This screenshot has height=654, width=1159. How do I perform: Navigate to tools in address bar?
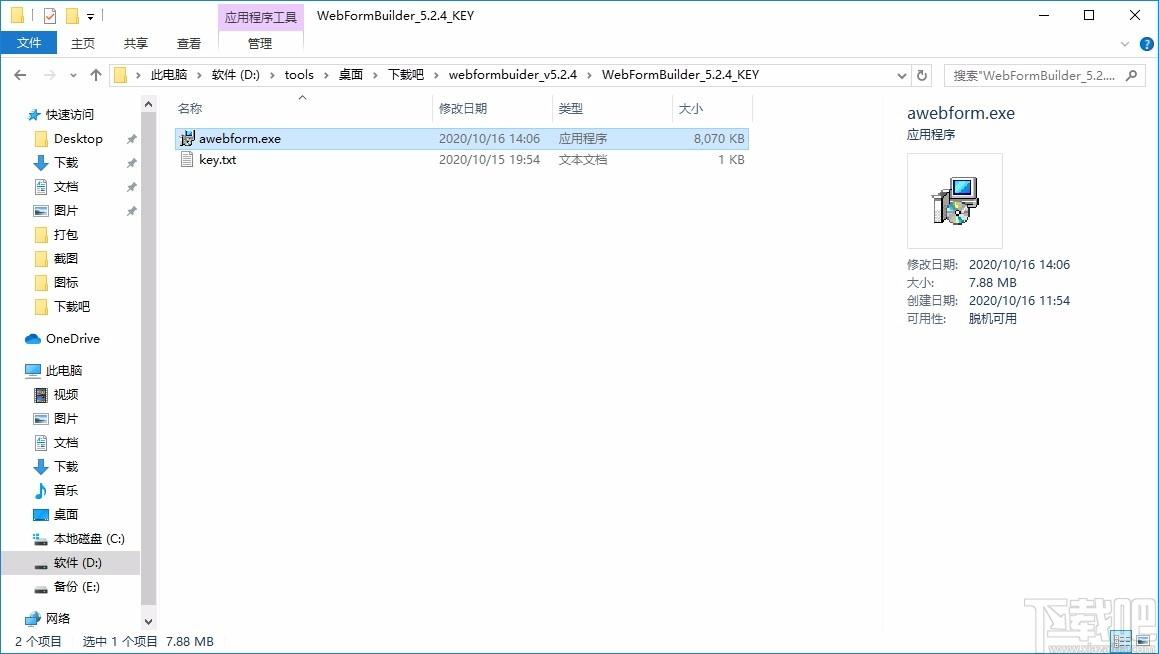coord(299,75)
